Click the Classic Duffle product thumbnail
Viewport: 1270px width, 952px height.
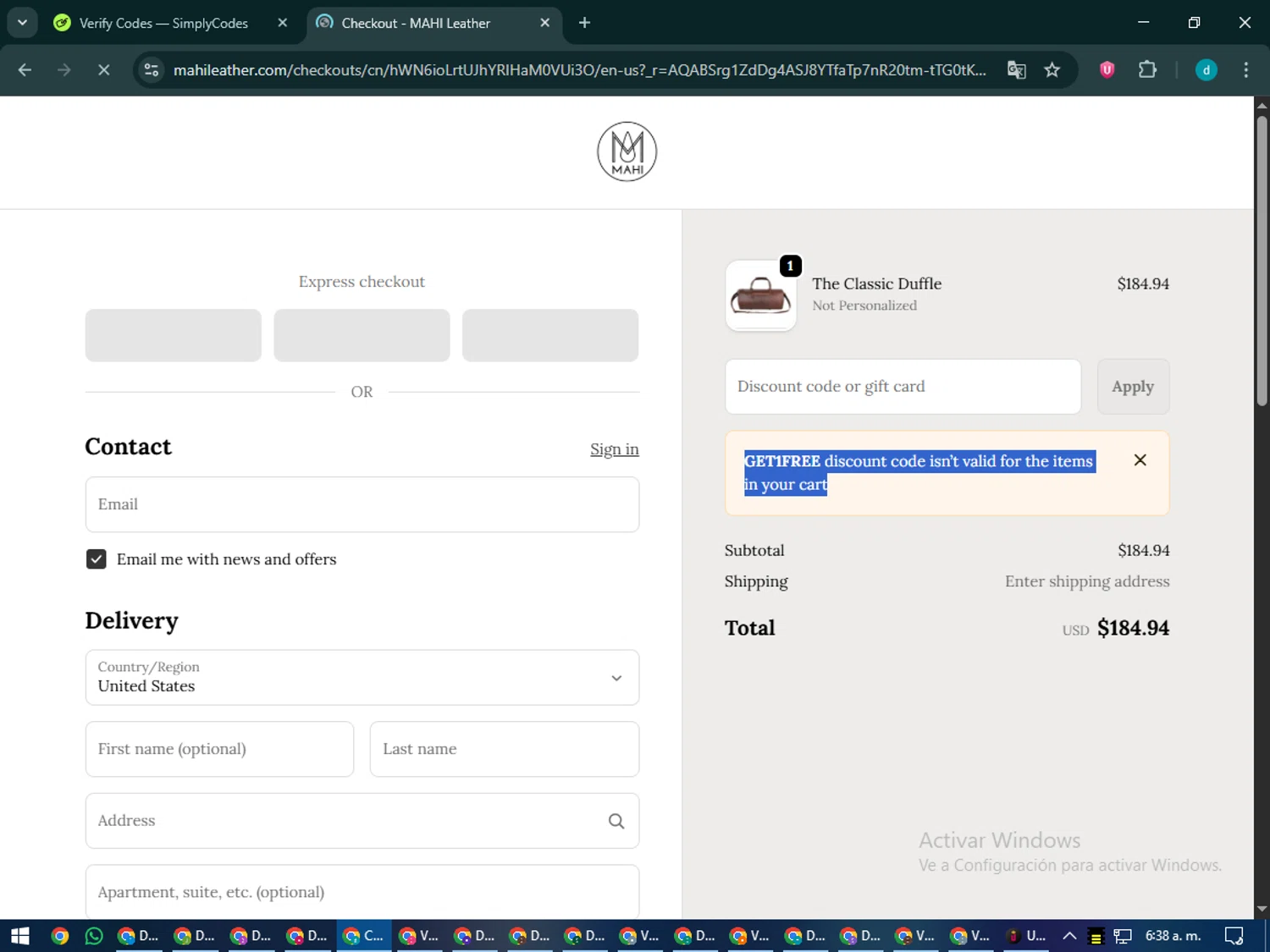pyautogui.click(x=760, y=296)
